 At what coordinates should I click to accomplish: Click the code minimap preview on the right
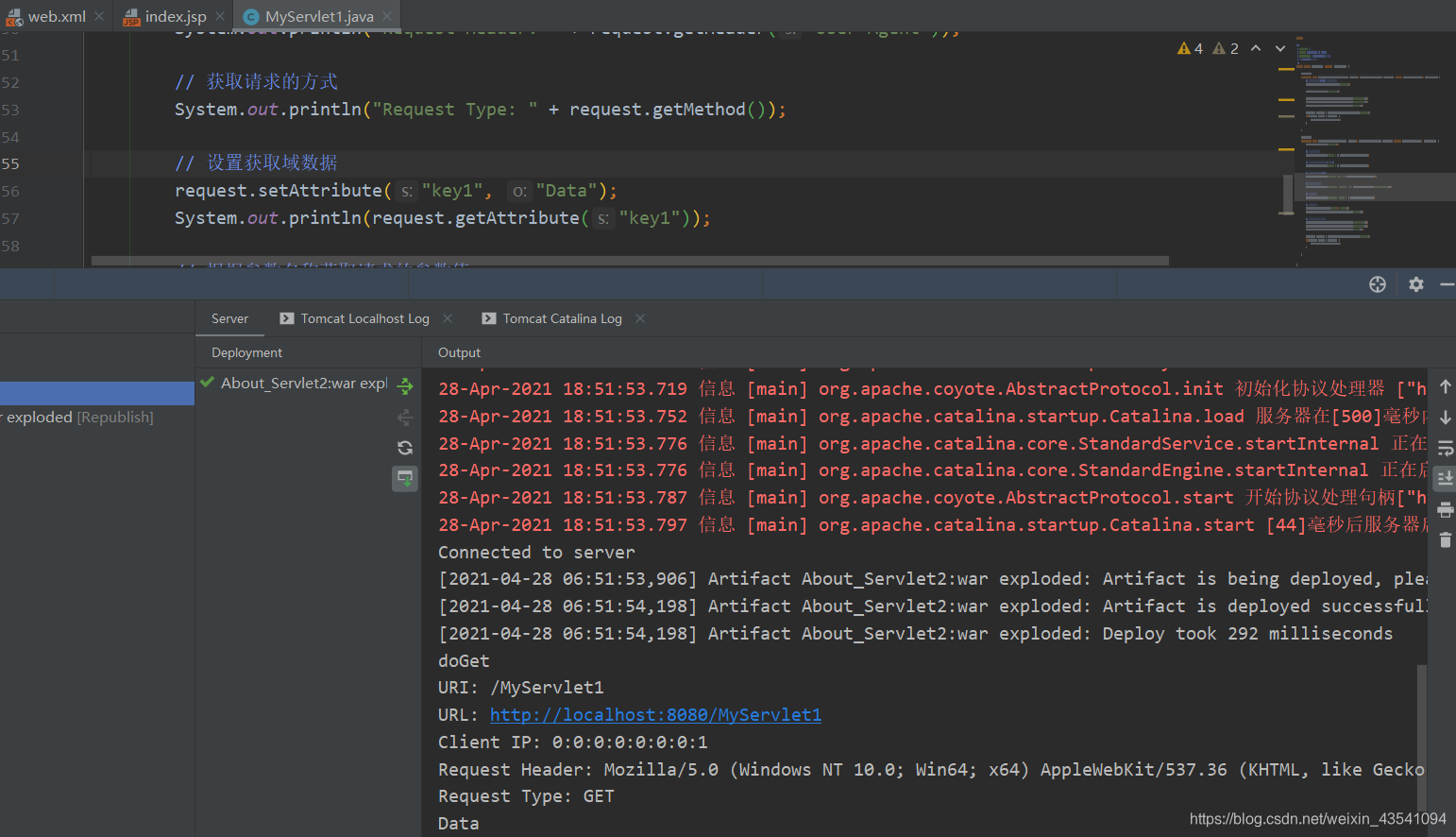(1374, 151)
